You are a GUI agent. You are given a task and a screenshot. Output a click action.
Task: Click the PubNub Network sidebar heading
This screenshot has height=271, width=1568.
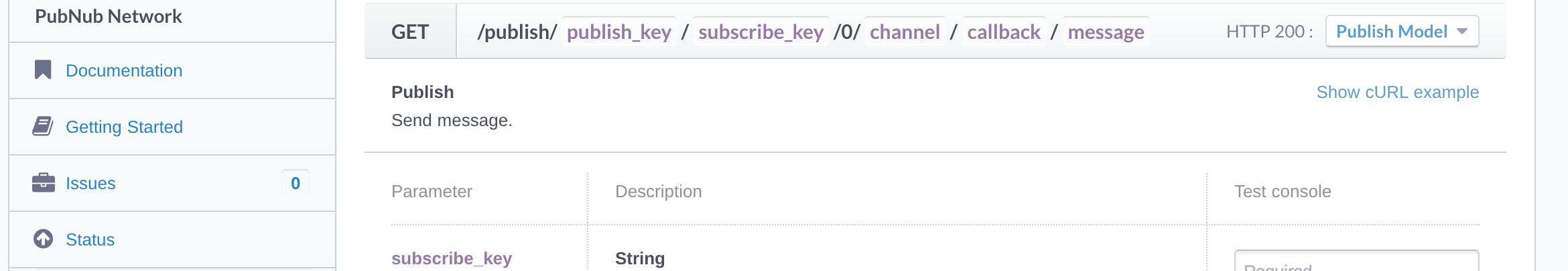[x=109, y=16]
